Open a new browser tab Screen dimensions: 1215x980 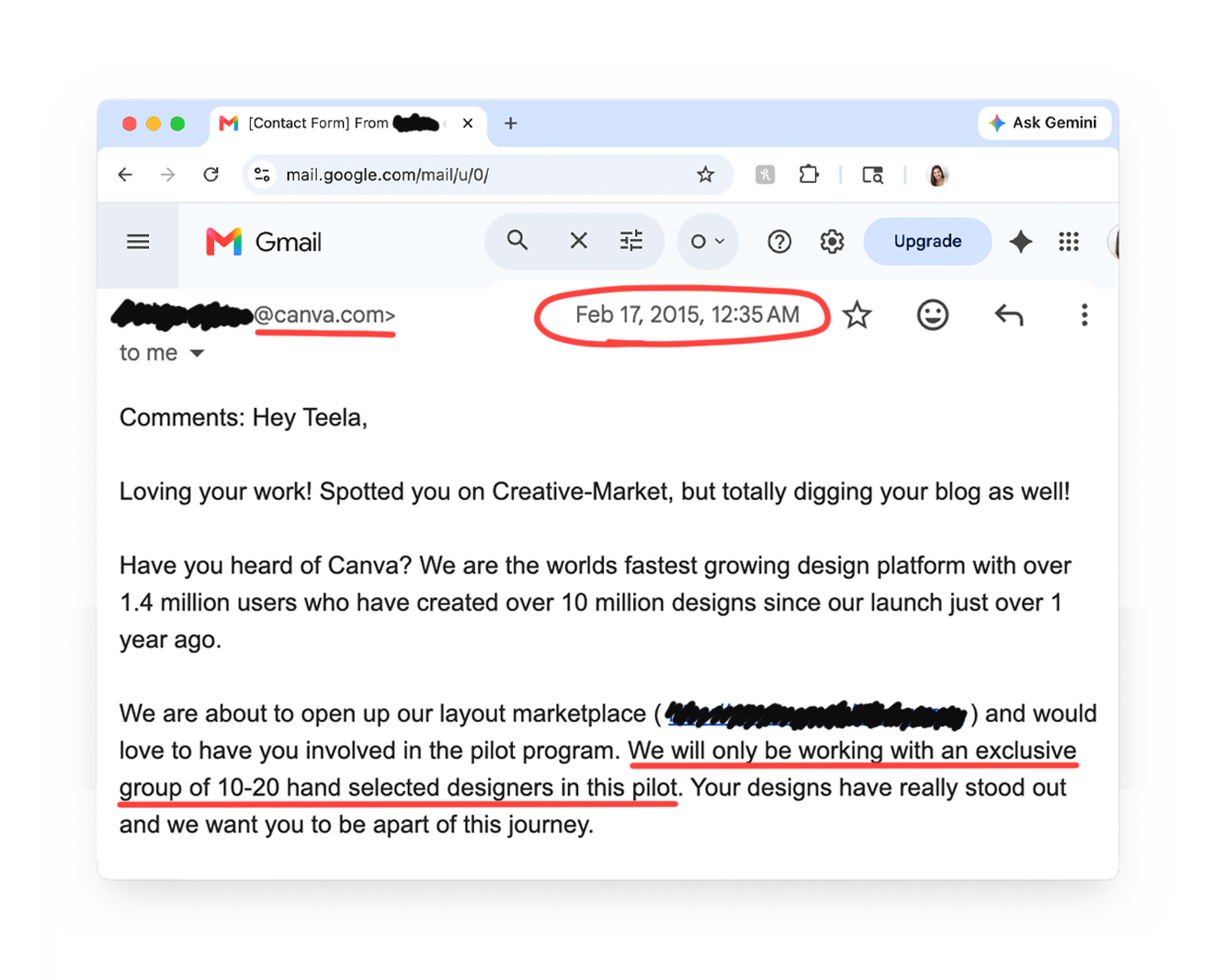click(511, 123)
